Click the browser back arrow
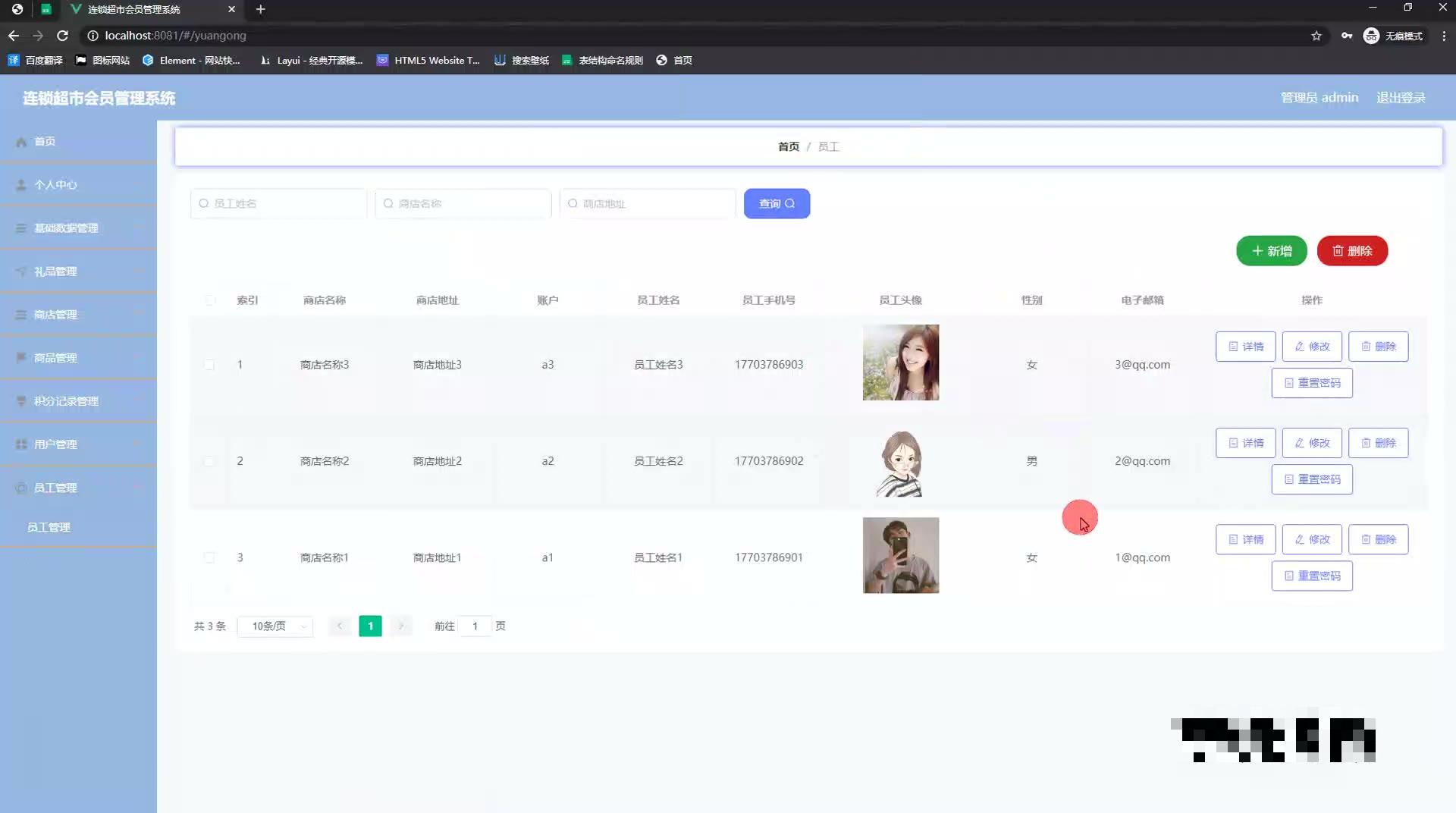 tap(14, 36)
